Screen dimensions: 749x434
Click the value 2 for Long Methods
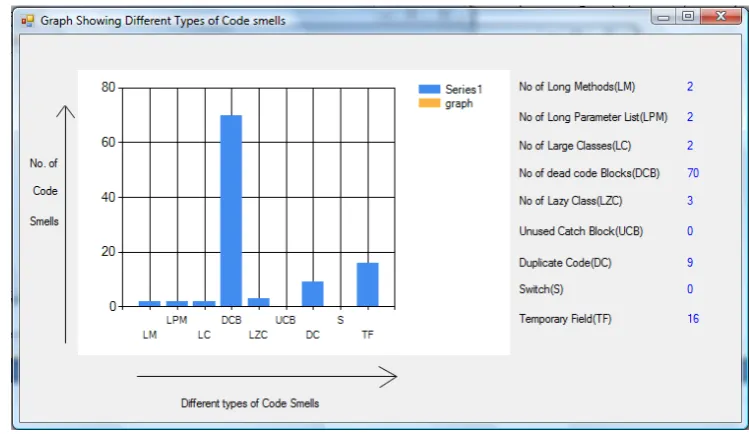(x=690, y=87)
